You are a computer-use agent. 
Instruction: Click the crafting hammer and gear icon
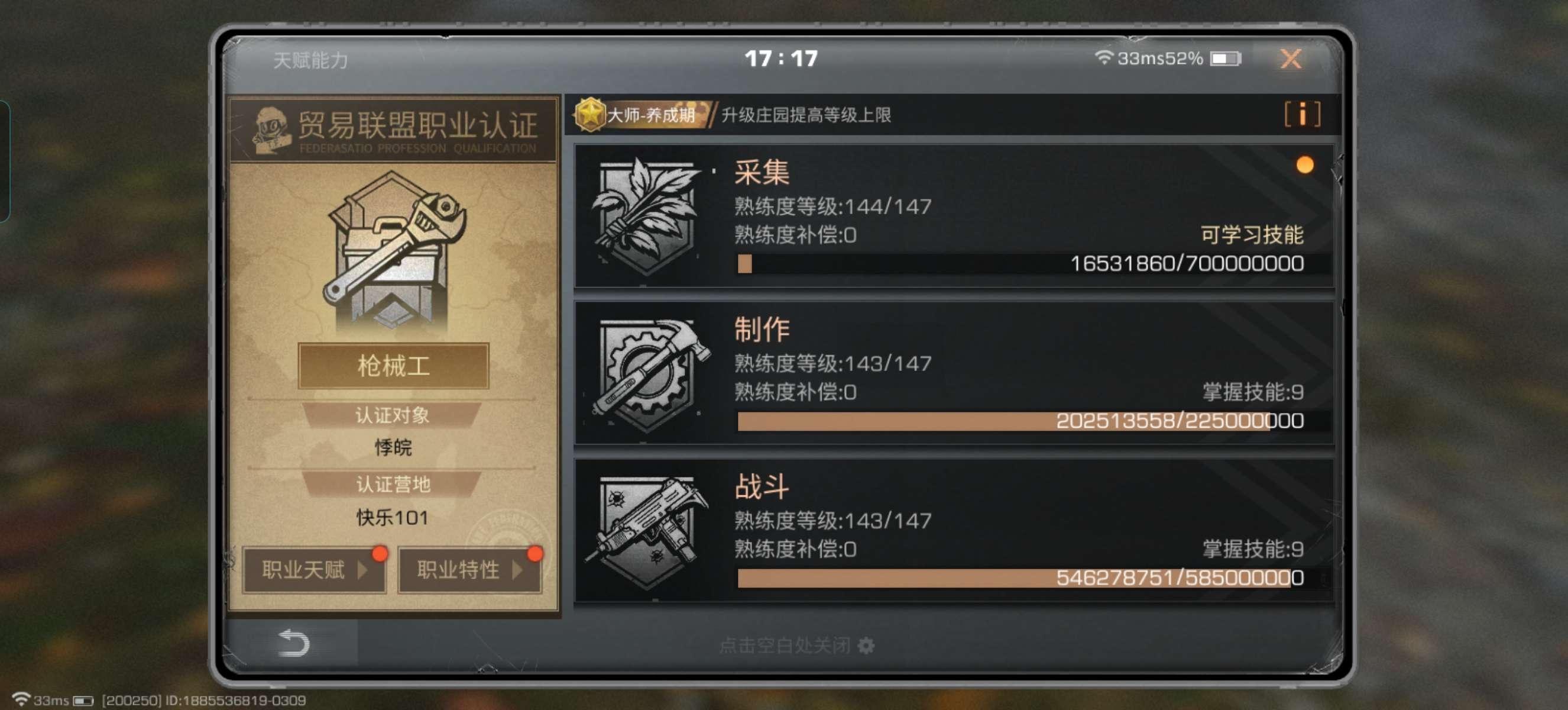coord(647,374)
